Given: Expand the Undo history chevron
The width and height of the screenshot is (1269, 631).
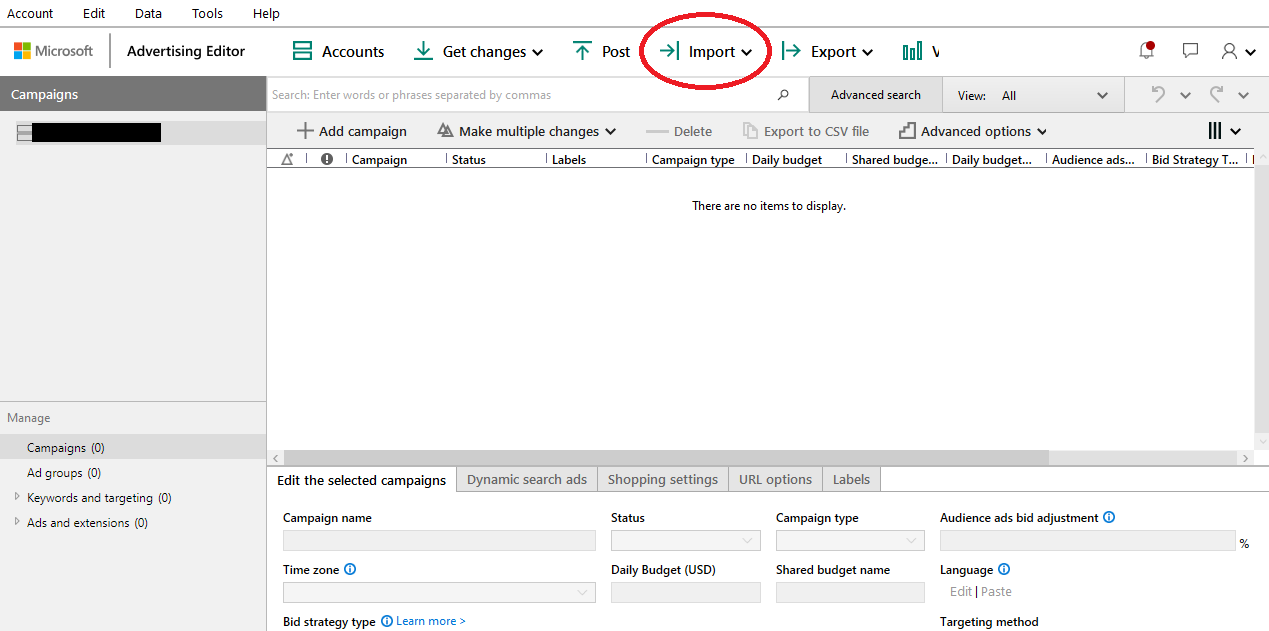Looking at the screenshot, I should pos(1185,95).
